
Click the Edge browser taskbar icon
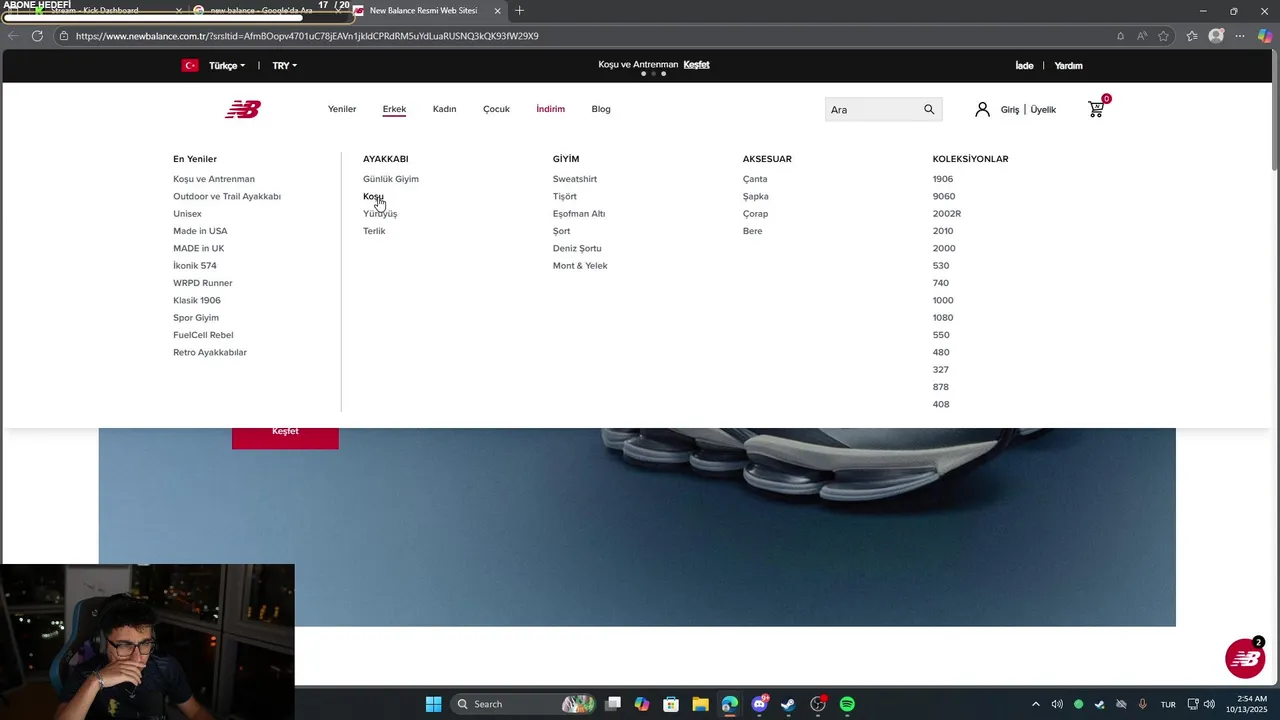[730, 704]
